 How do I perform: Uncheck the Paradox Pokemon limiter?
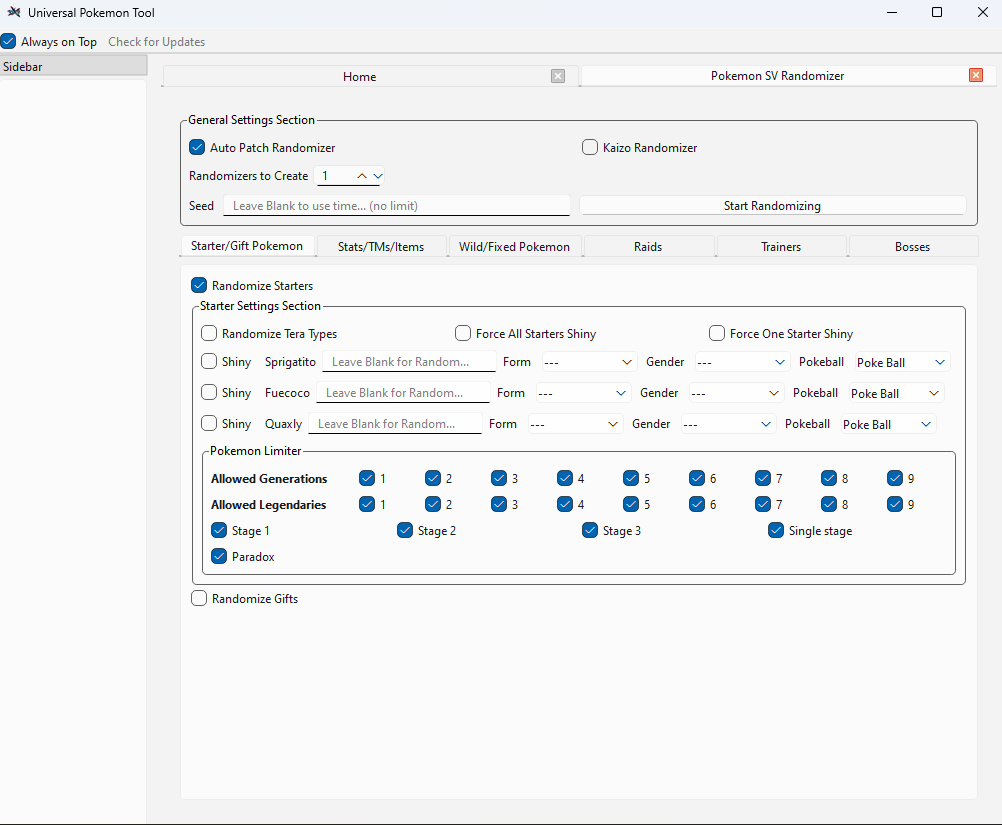point(219,557)
